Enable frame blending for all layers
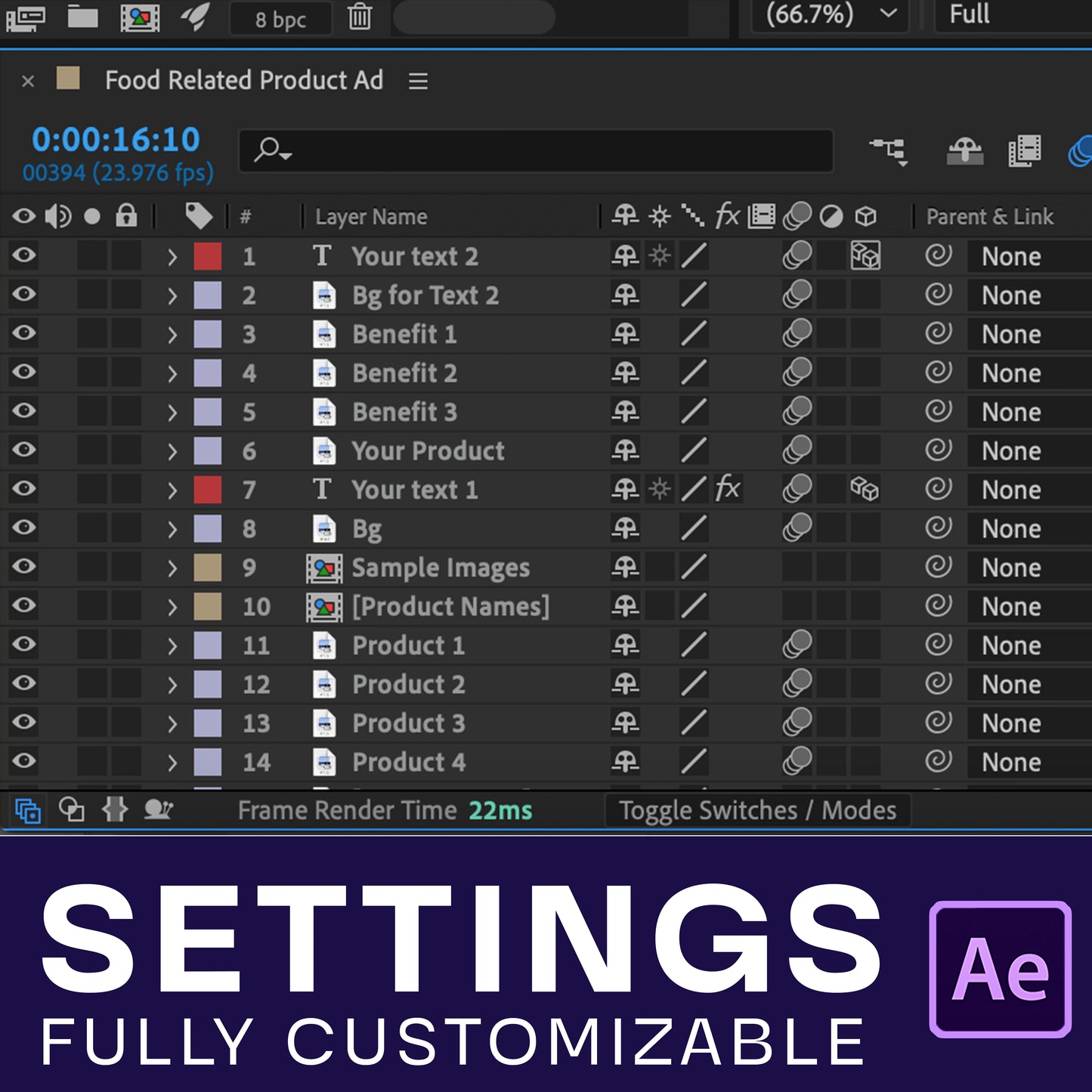The height and width of the screenshot is (1092, 1092). point(1024,150)
